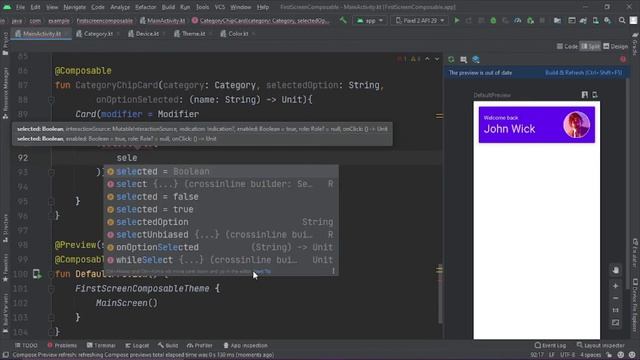Open the App Inspection tool window
Image resolution: width=640 pixels, height=360 pixels.
click(246, 345)
